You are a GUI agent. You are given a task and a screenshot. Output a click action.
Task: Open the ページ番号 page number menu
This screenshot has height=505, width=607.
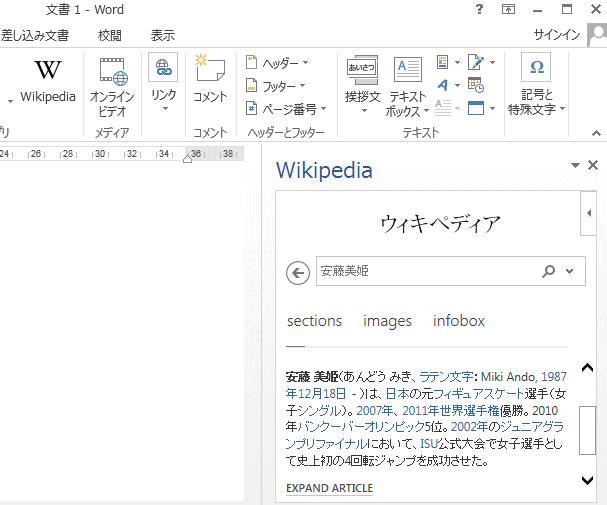[286, 109]
